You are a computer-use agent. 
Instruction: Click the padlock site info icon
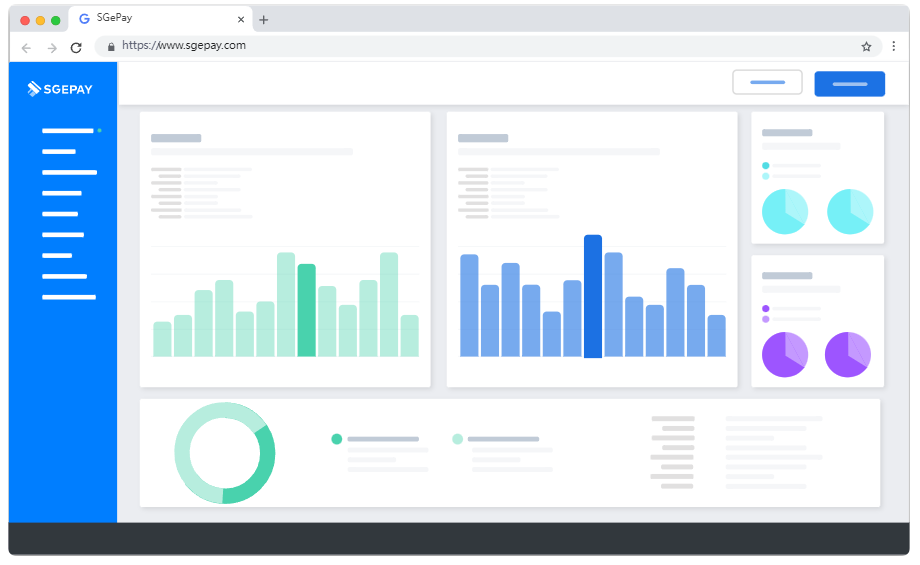tap(111, 46)
